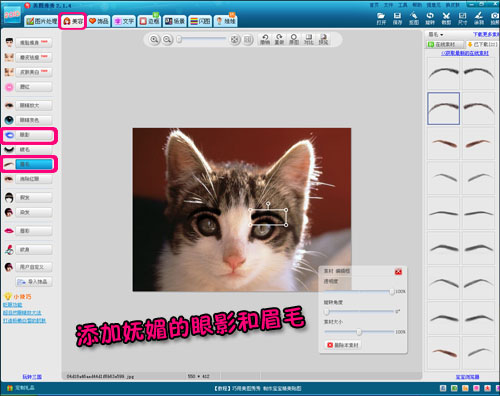
Task: Click the light bulb tips icon
Action: 7,296
